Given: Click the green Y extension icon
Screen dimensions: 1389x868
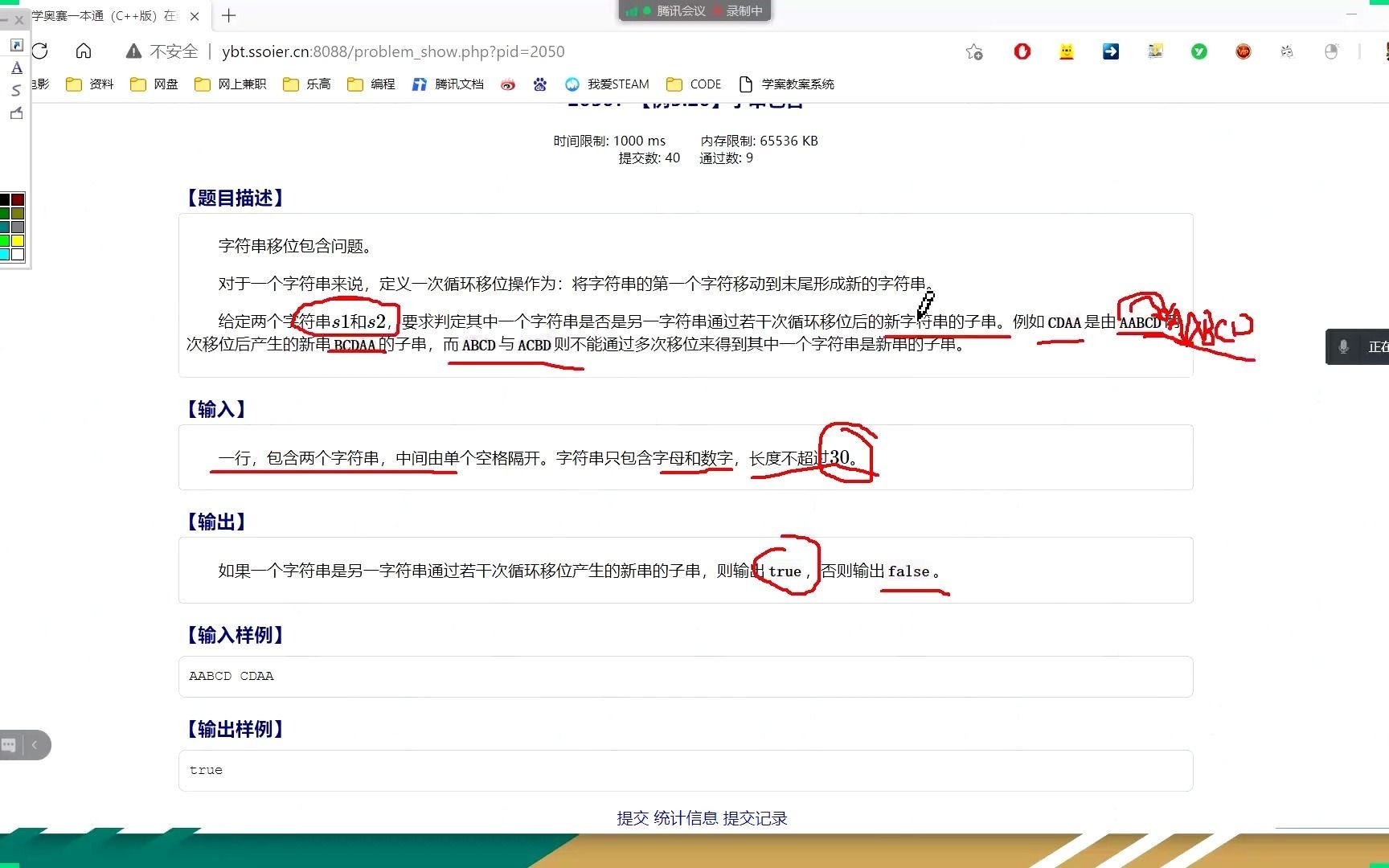Looking at the screenshot, I should 1199,51.
